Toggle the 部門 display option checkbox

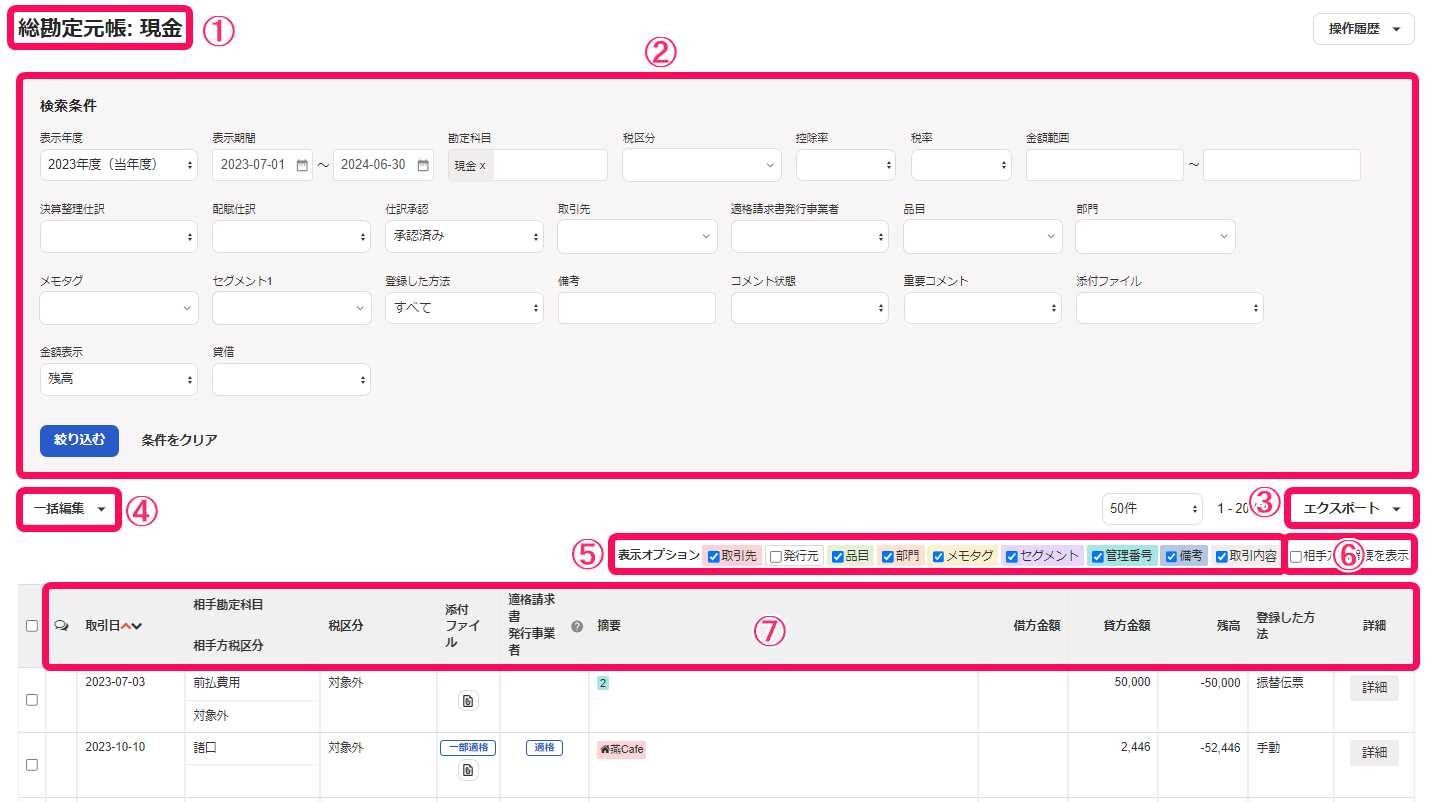click(887, 557)
